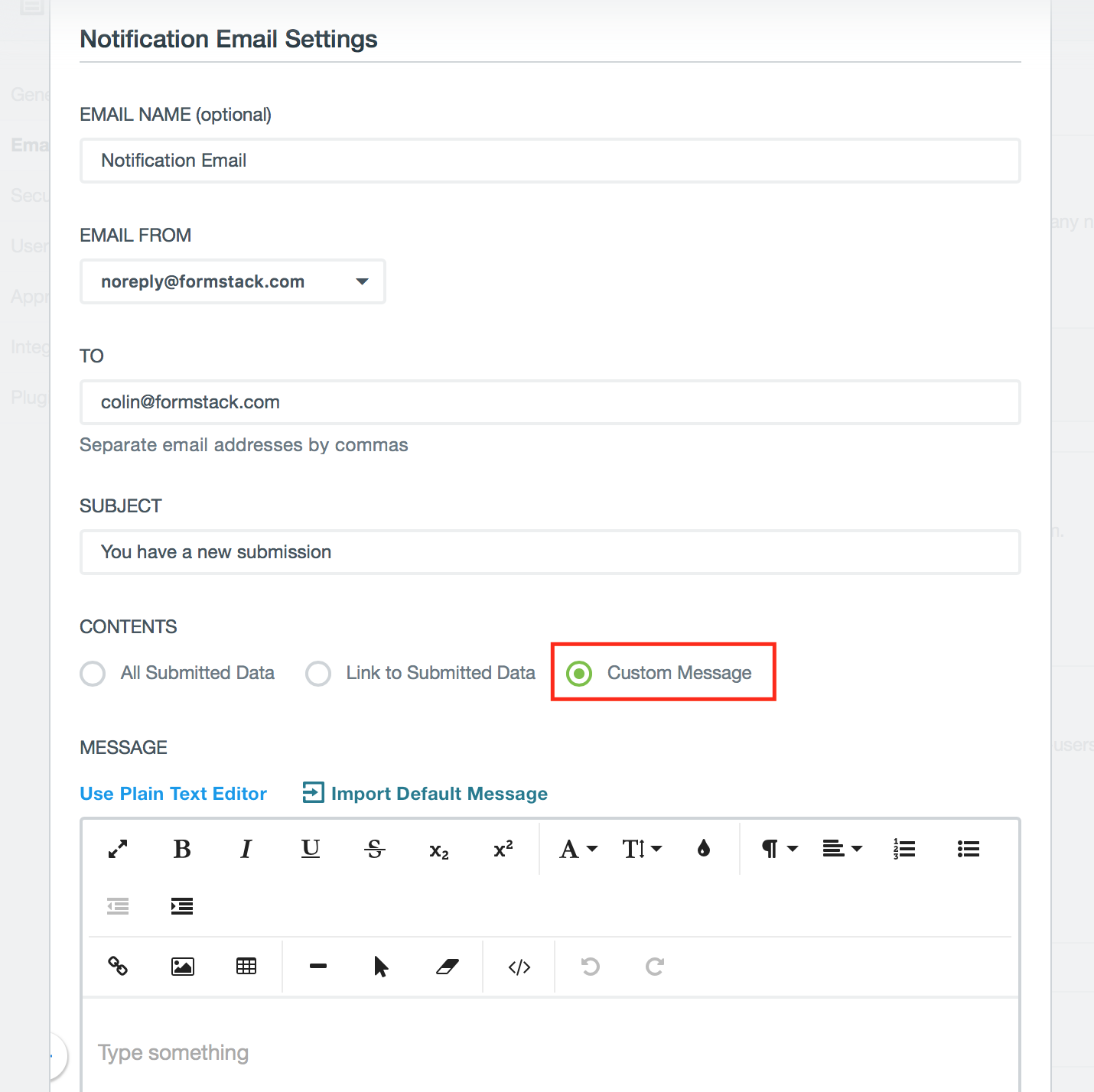Apply strikethrough formatting
This screenshot has height=1092, width=1094.
click(374, 849)
